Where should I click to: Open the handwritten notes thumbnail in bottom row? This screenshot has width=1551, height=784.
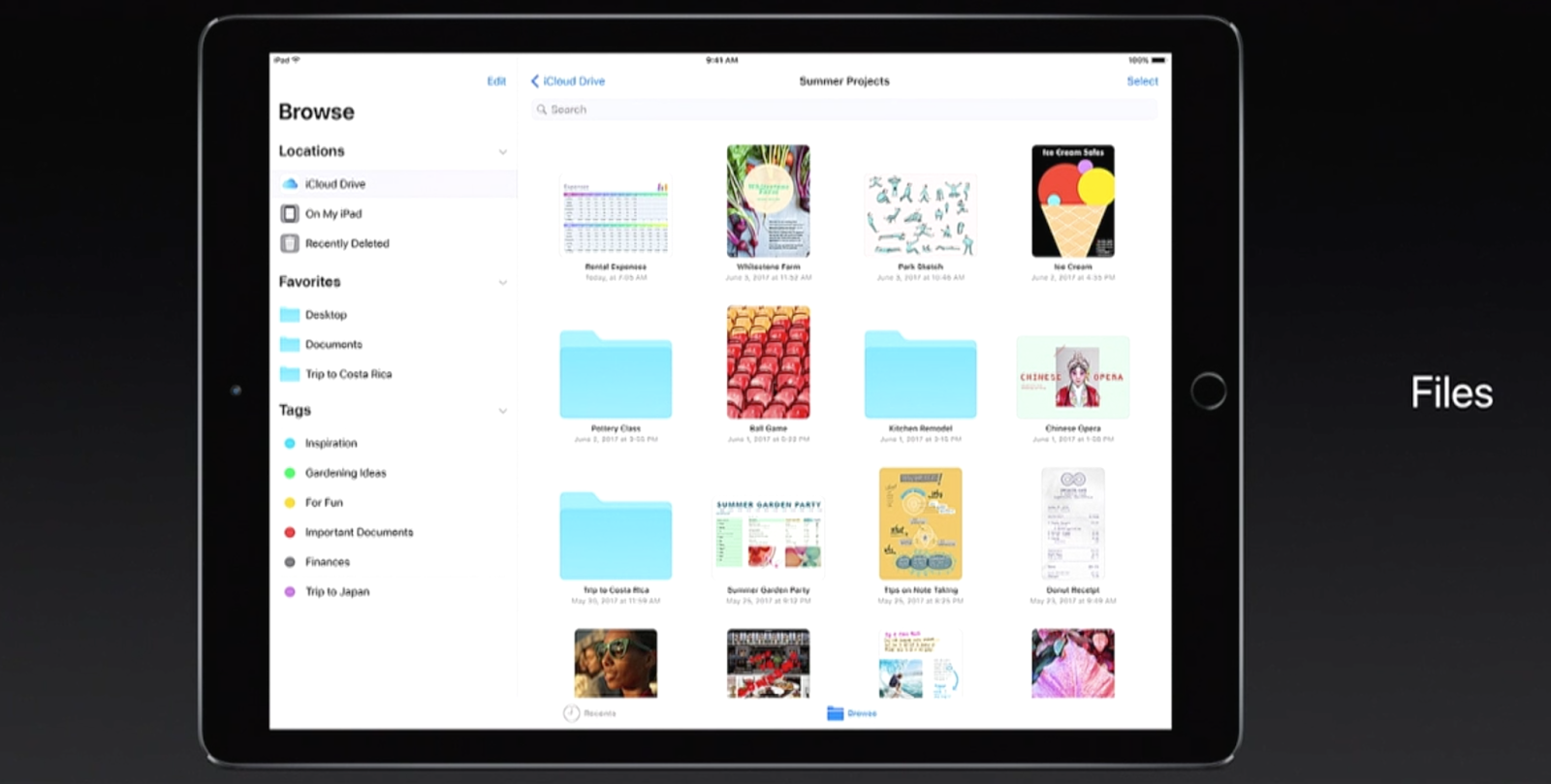920,663
